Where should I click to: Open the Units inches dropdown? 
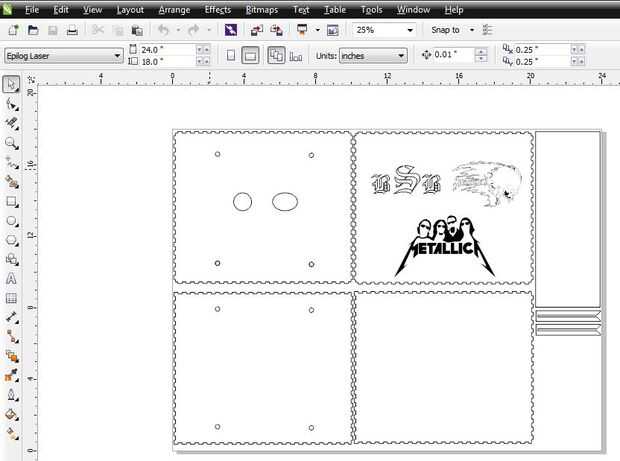[x=401, y=56]
